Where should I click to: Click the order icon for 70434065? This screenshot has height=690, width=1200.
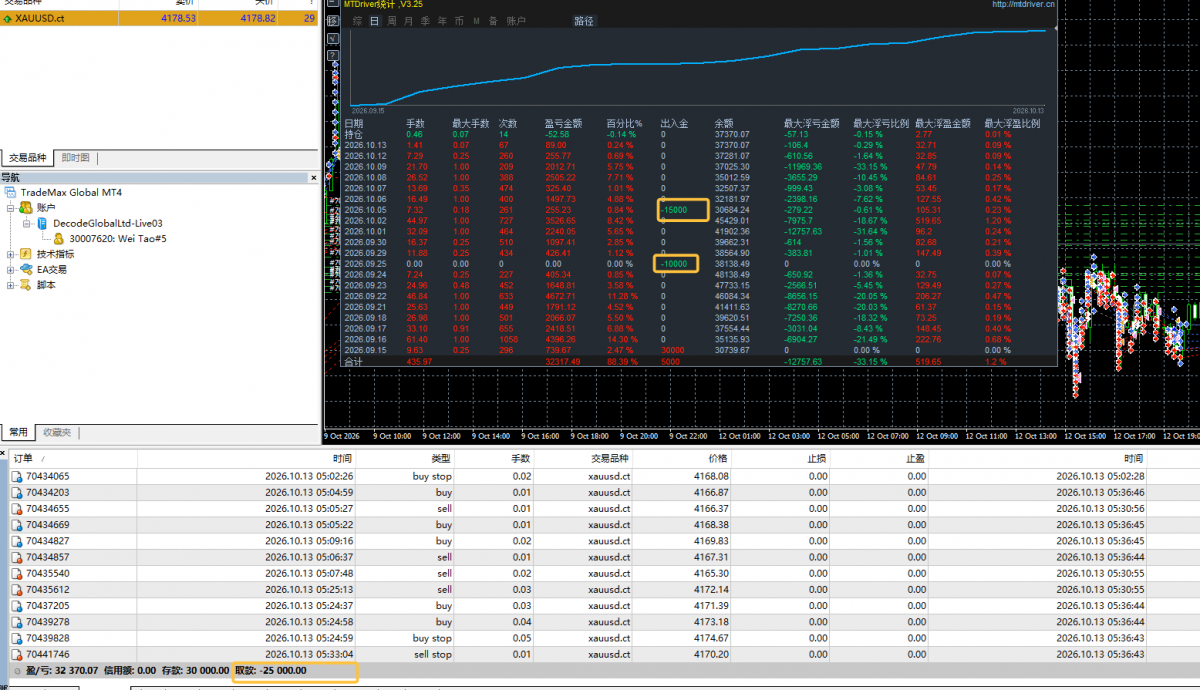(x=16, y=477)
